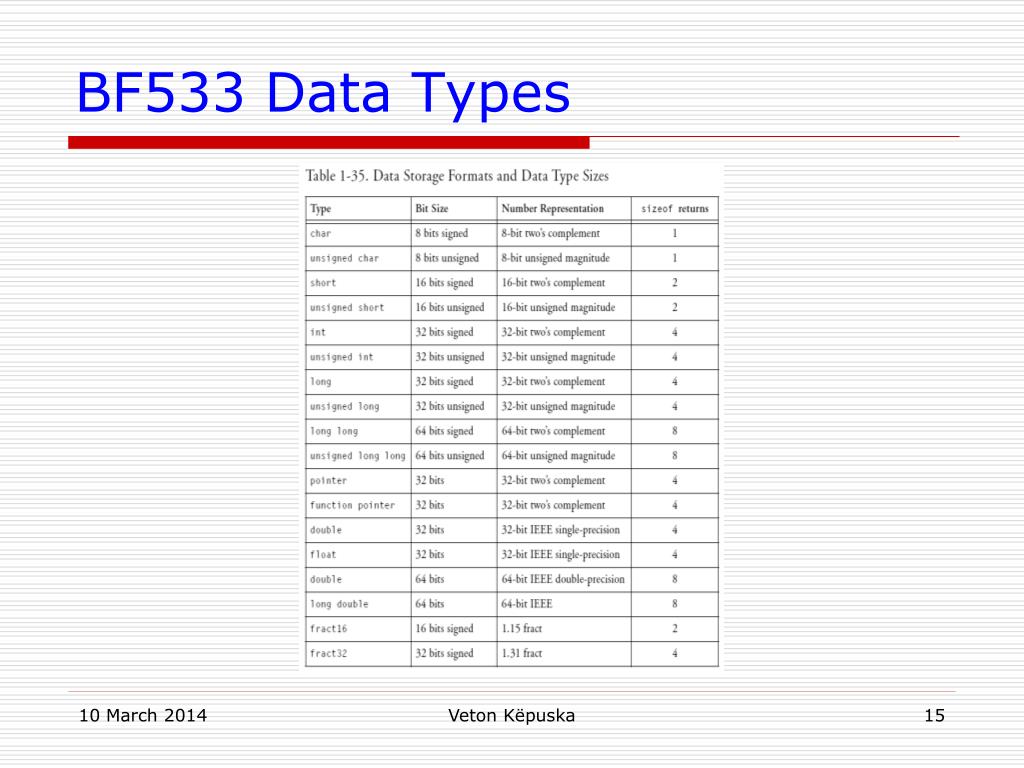Click the 'sizeof returns' column header
1024x768 pixels.
(675, 209)
